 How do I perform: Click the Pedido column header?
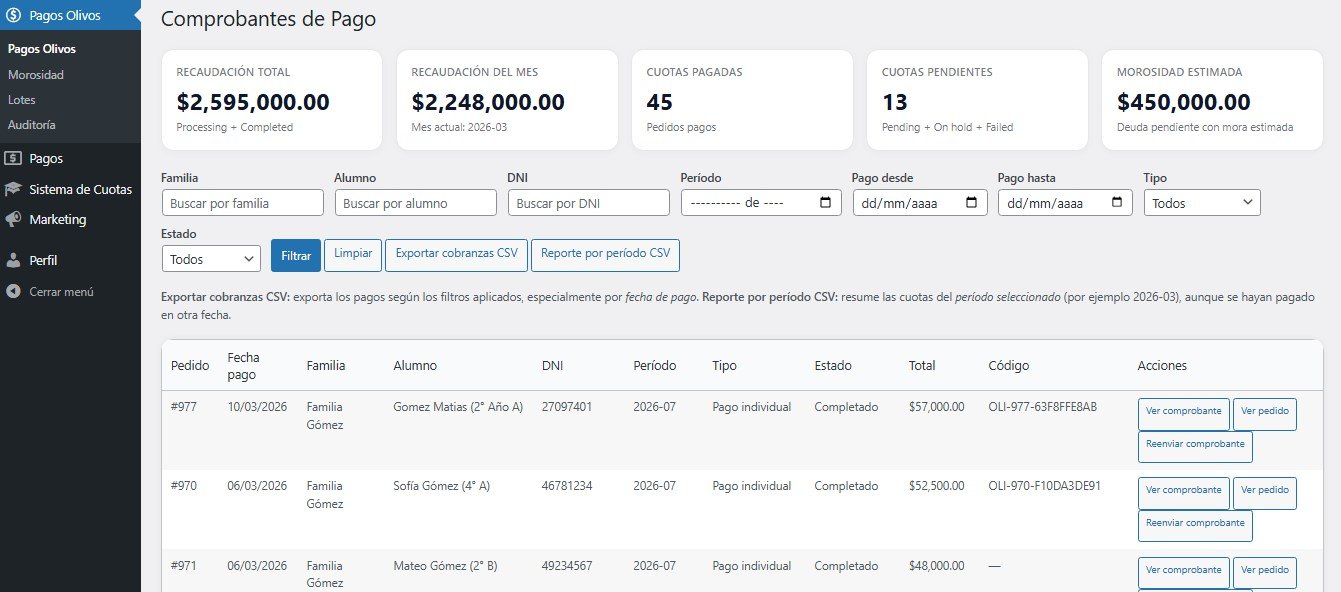190,366
